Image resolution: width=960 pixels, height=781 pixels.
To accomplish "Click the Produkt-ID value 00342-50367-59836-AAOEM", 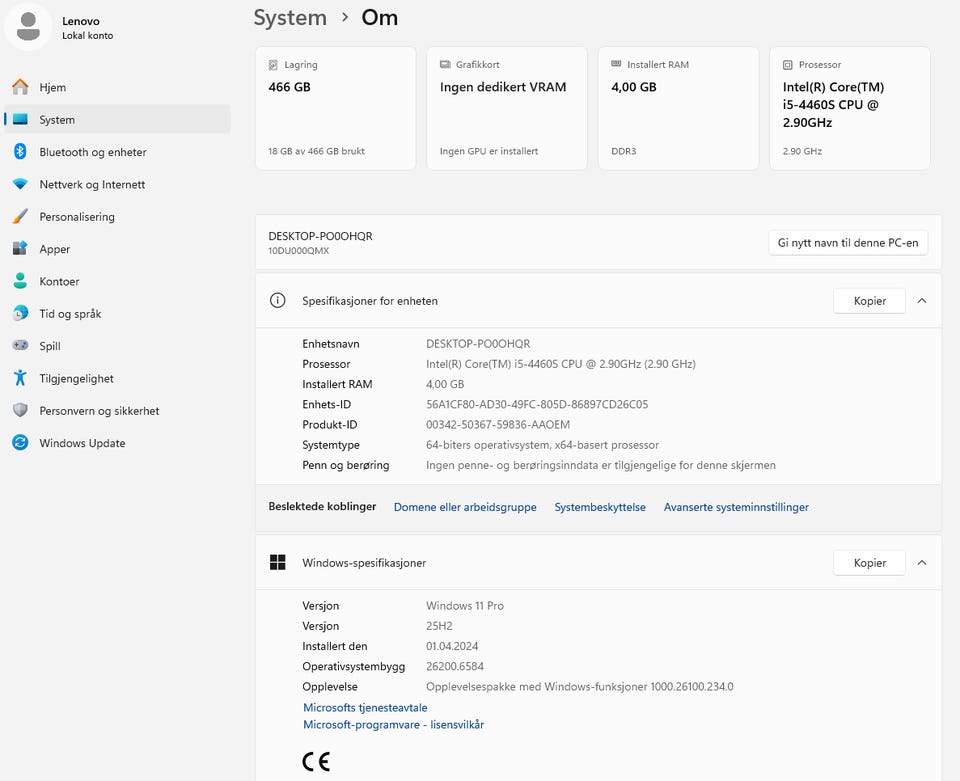I will (498, 424).
